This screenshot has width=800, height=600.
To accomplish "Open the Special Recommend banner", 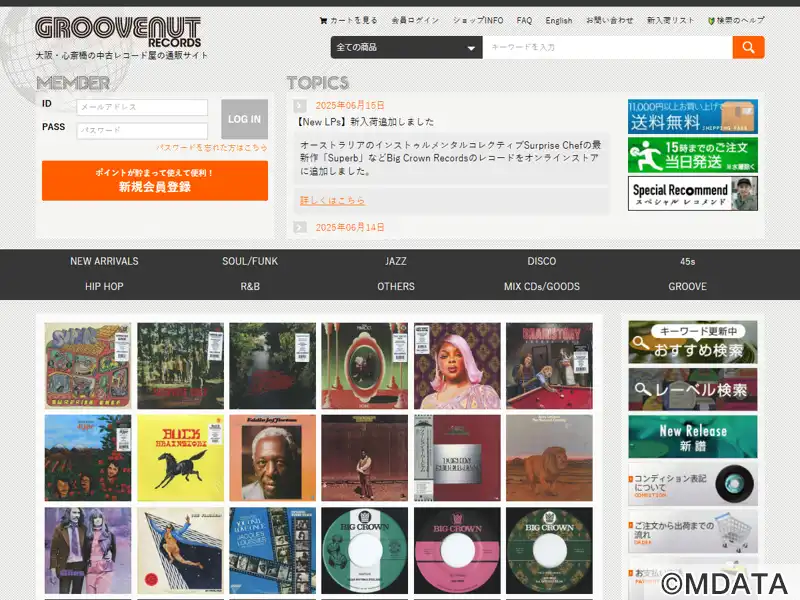I will [692, 193].
